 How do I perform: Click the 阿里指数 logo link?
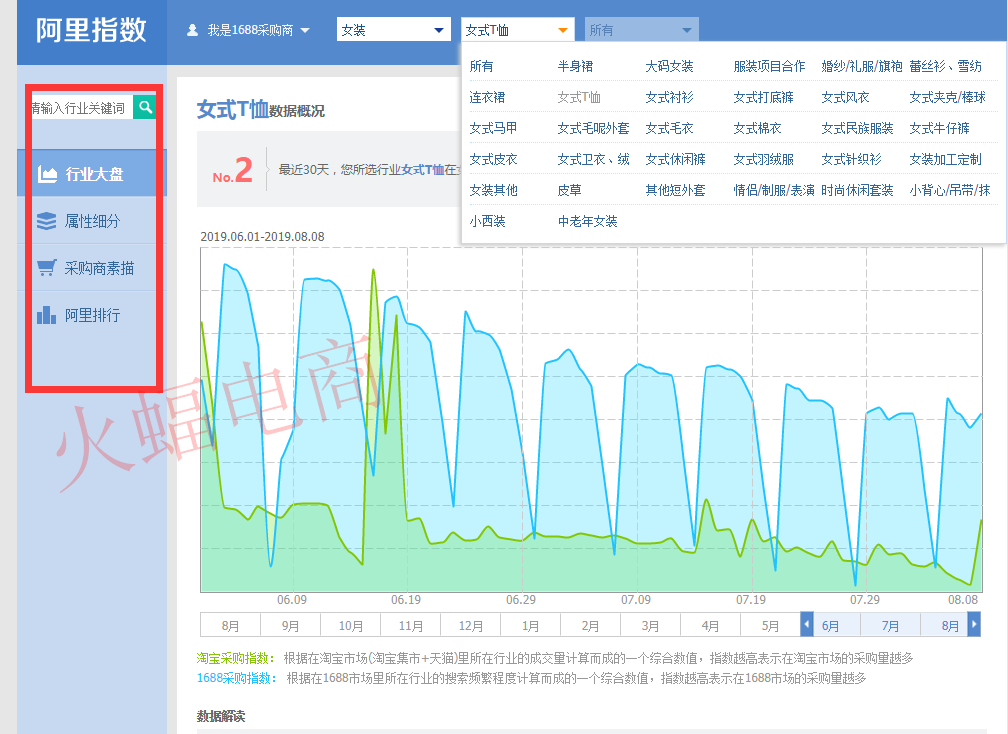point(91,30)
